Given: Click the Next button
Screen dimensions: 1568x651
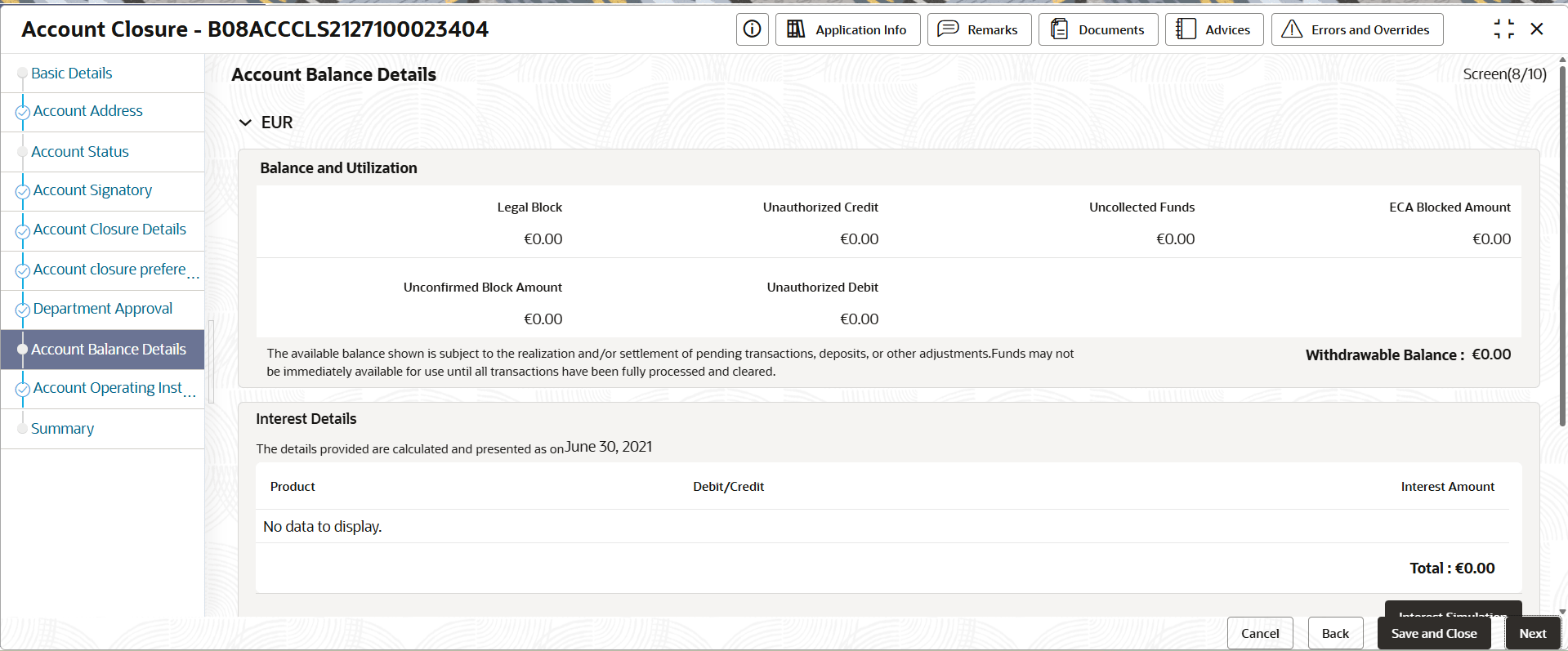Looking at the screenshot, I should click(1533, 633).
